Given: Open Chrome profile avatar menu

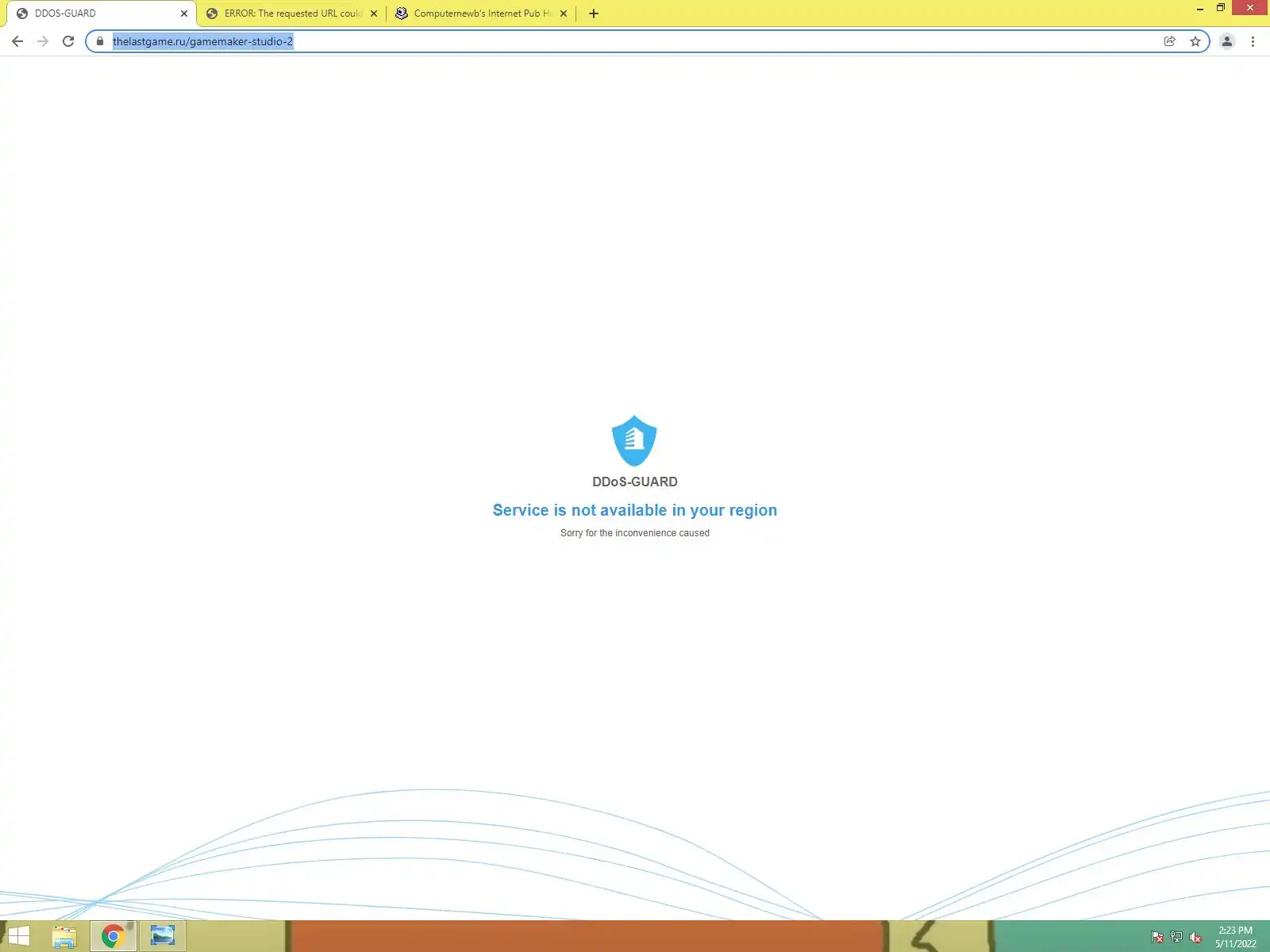Looking at the screenshot, I should (x=1226, y=41).
